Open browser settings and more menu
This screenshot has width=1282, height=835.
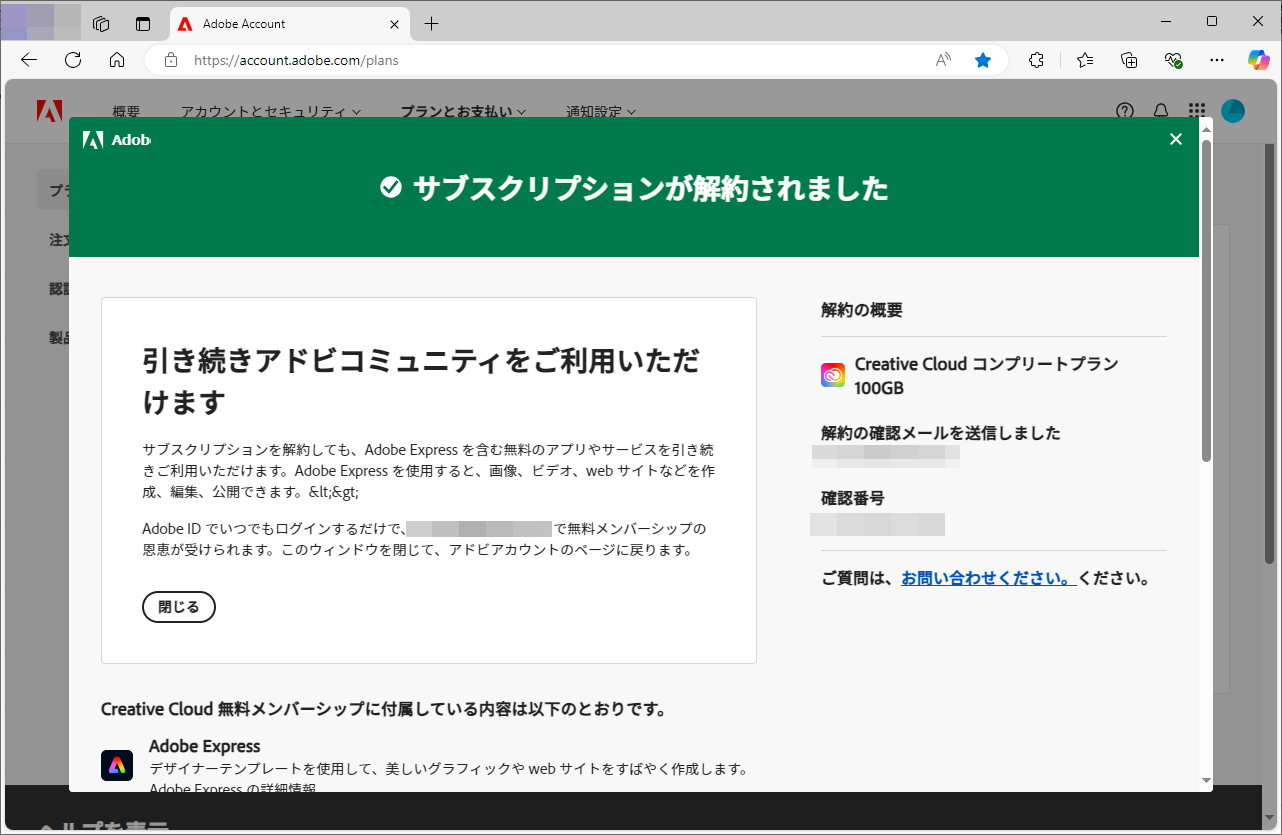1217,60
